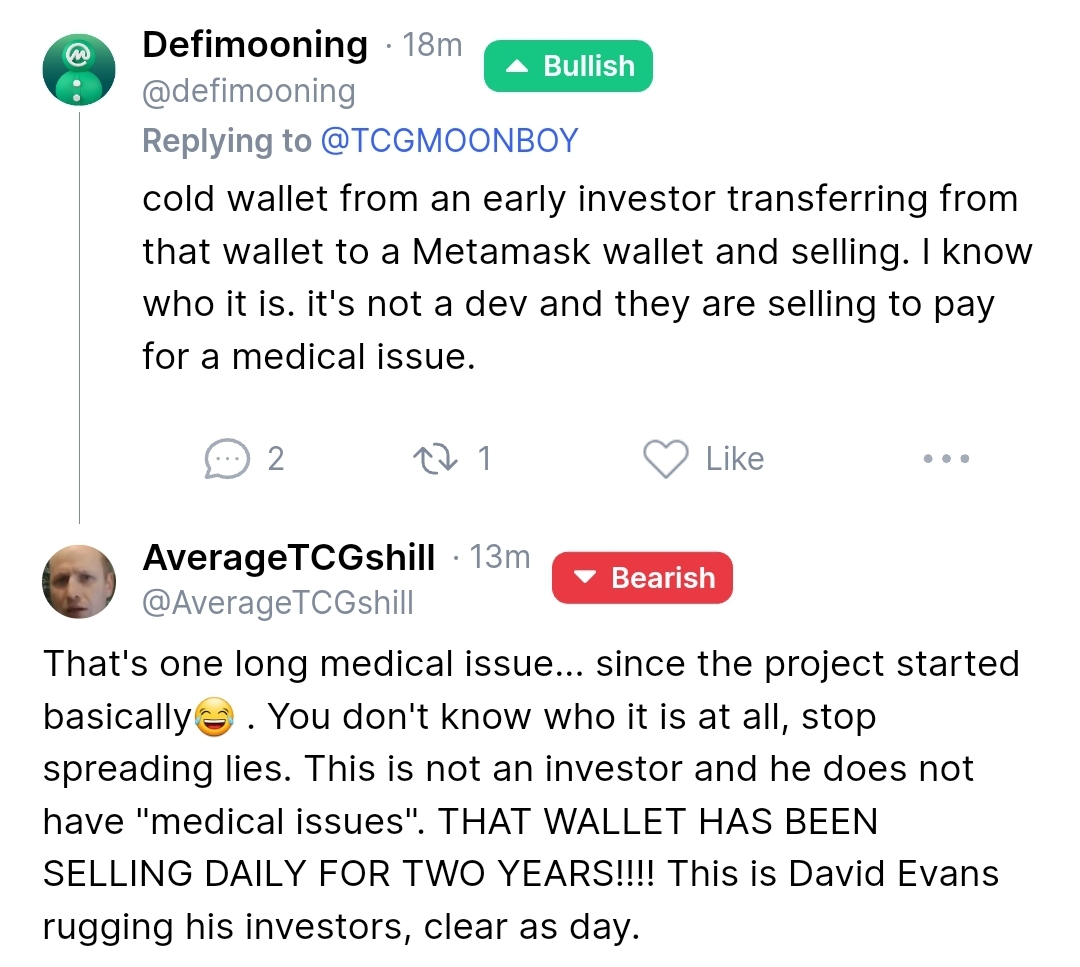Click the red Bearish sentiment badge
Screen dimensions: 1080x967
click(x=642, y=578)
